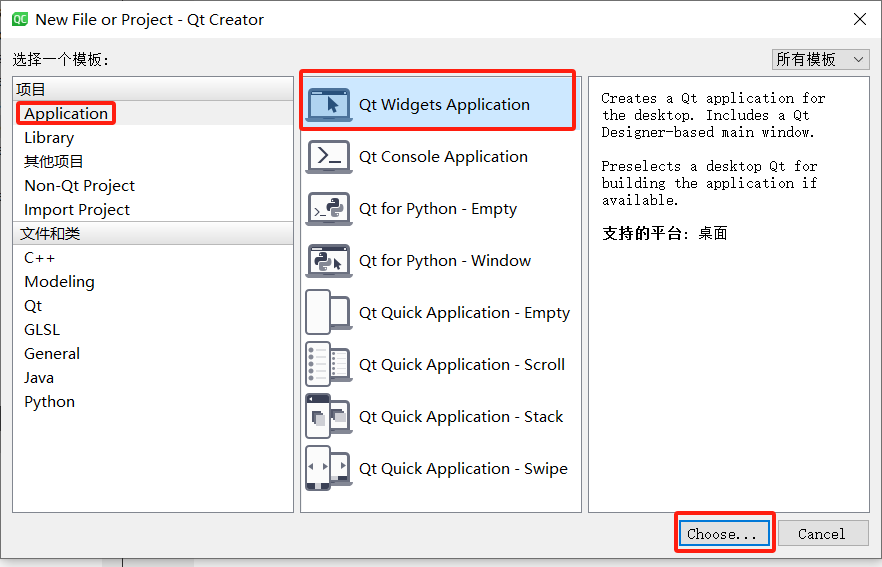882x567 pixels.
Task: Click the Qt Quick Application - Swipe icon
Action: coord(329,468)
